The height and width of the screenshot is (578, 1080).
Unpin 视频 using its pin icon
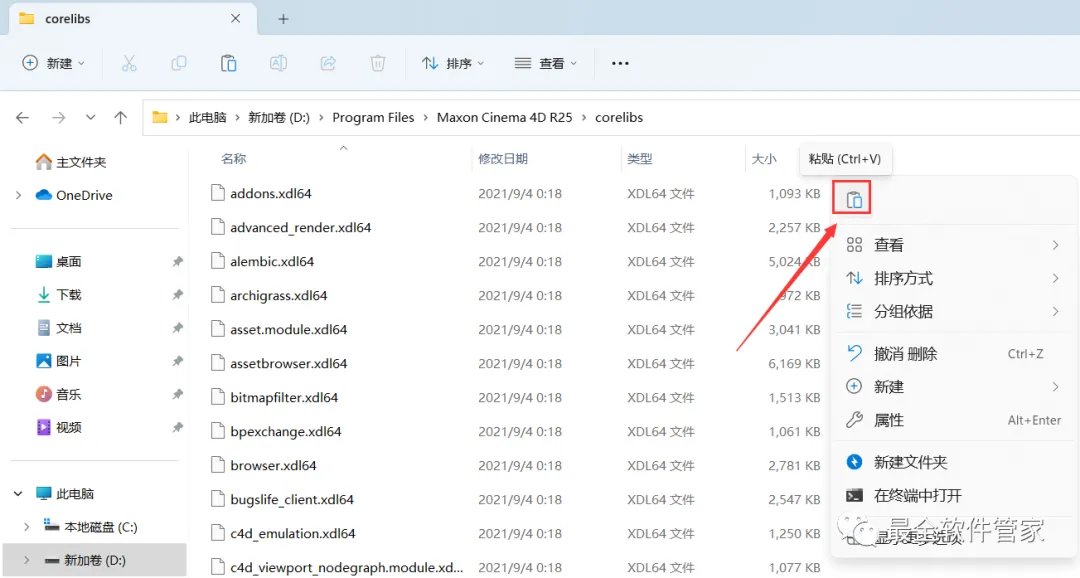click(x=178, y=427)
